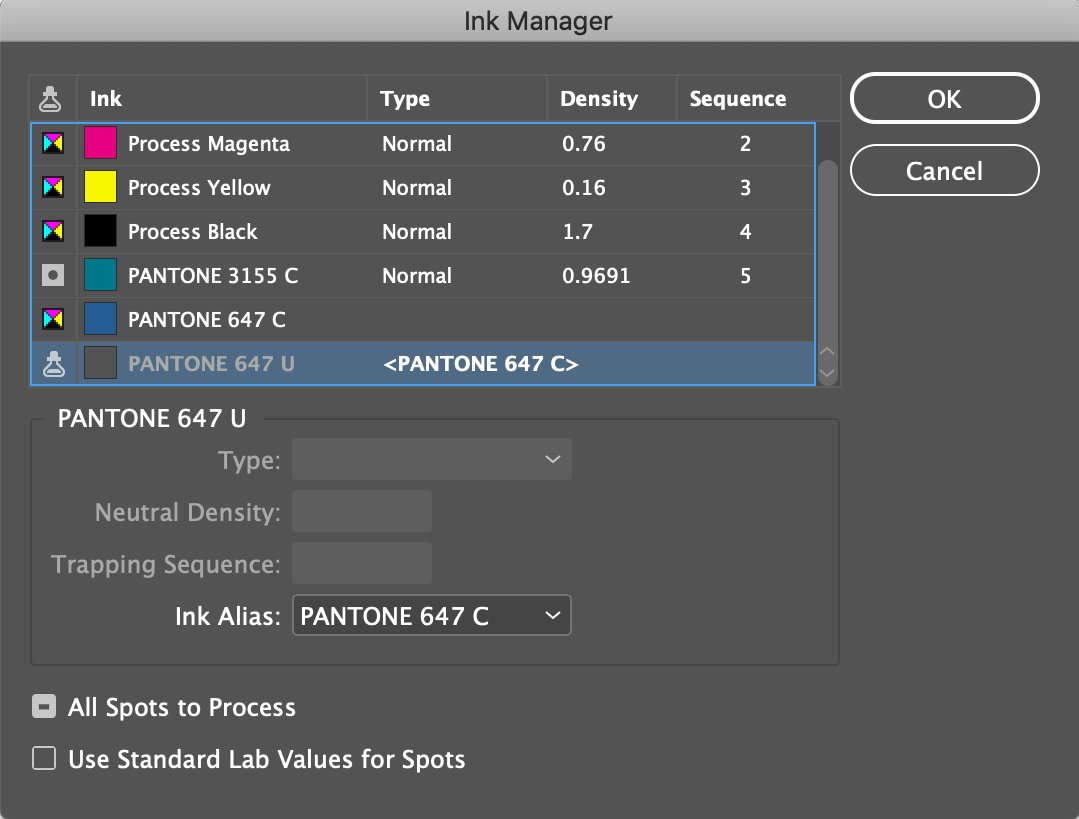Click Normal type in Process Black row

pyautogui.click(x=417, y=232)
